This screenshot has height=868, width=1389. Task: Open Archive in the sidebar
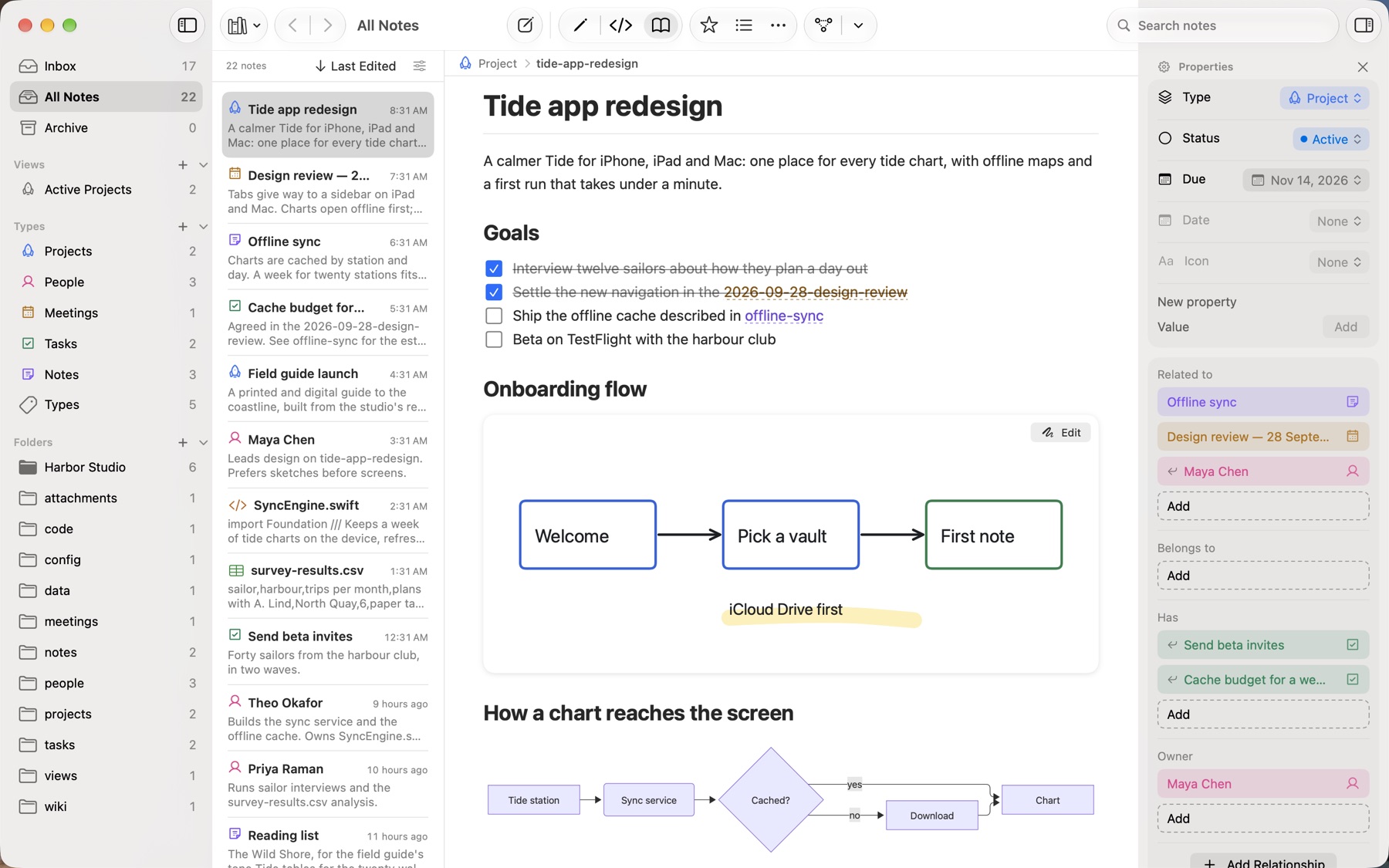(x=106, y=128)
